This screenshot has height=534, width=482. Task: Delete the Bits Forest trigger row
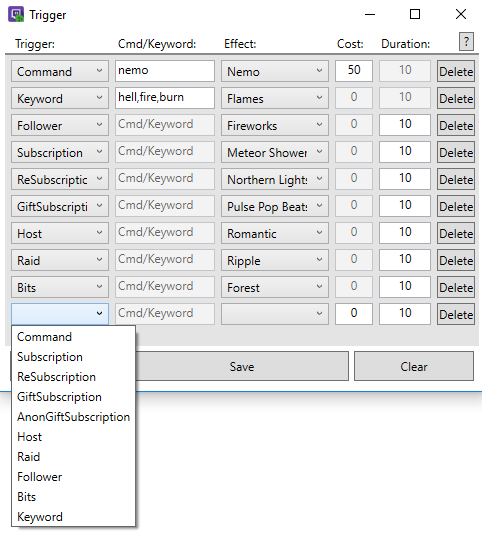coord(456,287)
